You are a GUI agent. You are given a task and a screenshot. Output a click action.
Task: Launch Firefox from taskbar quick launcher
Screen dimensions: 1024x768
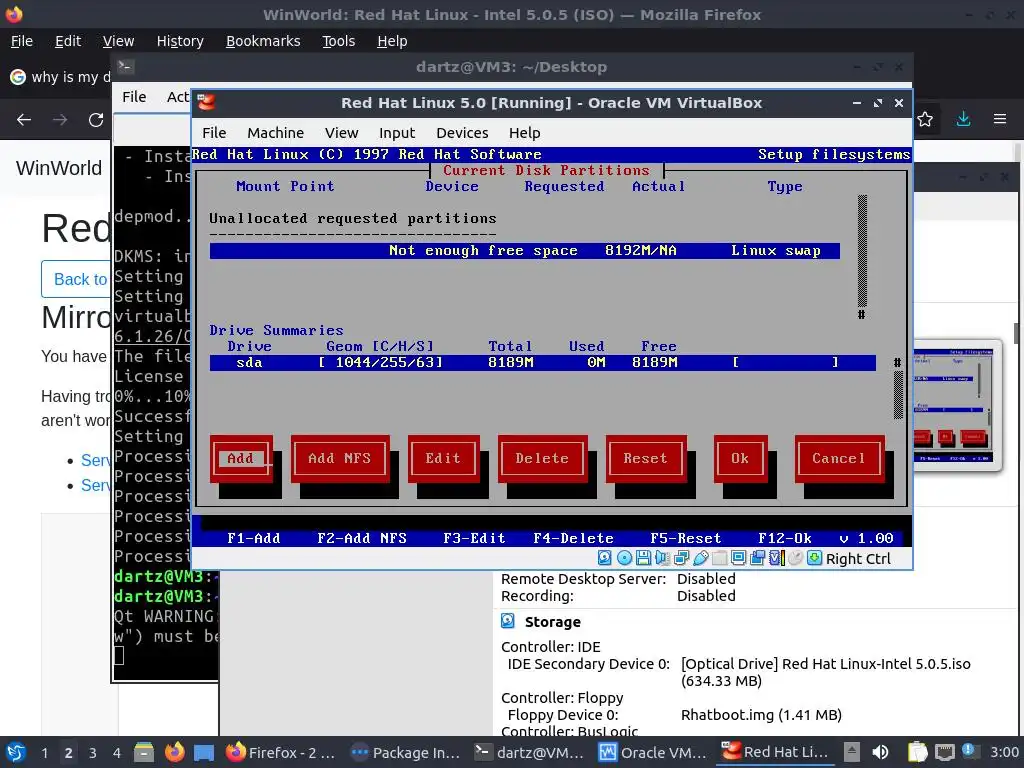[x=174, y=752]
